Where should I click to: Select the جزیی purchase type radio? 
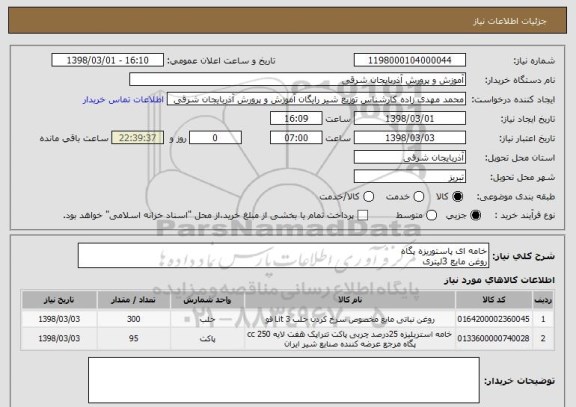pyautogui.click(x=475, y=215)
